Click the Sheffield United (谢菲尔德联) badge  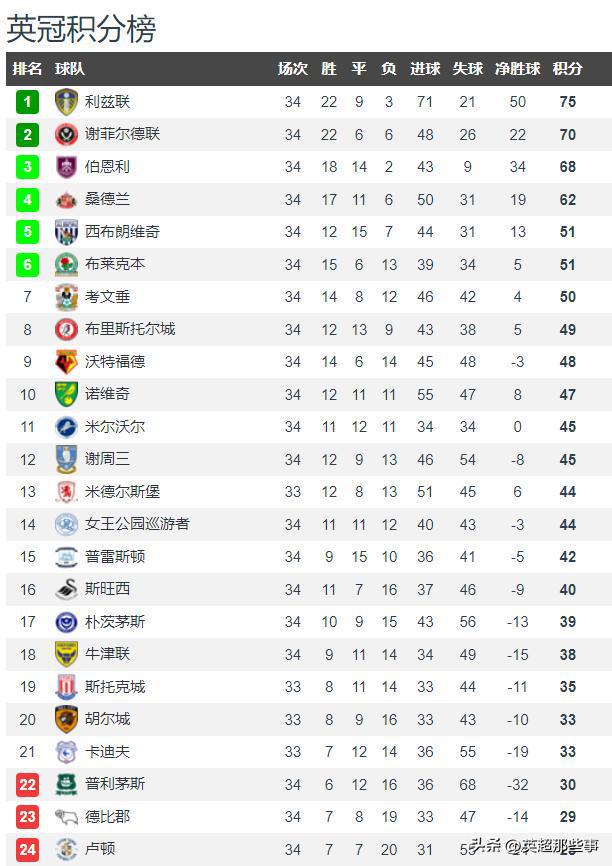pyautogui.click(x=66, y=134)
